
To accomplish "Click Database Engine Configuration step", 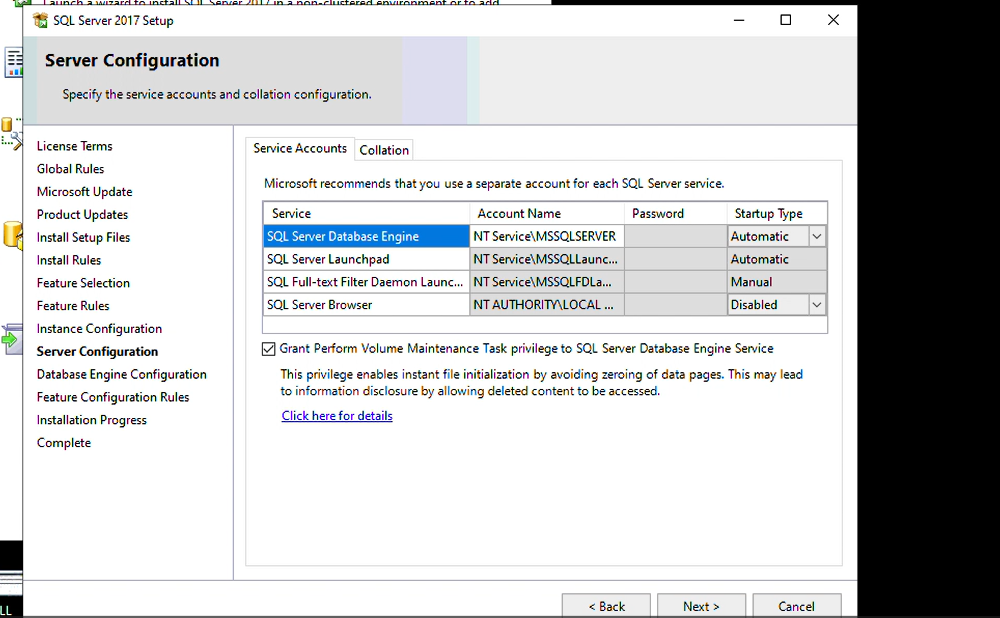I will 121,374.
